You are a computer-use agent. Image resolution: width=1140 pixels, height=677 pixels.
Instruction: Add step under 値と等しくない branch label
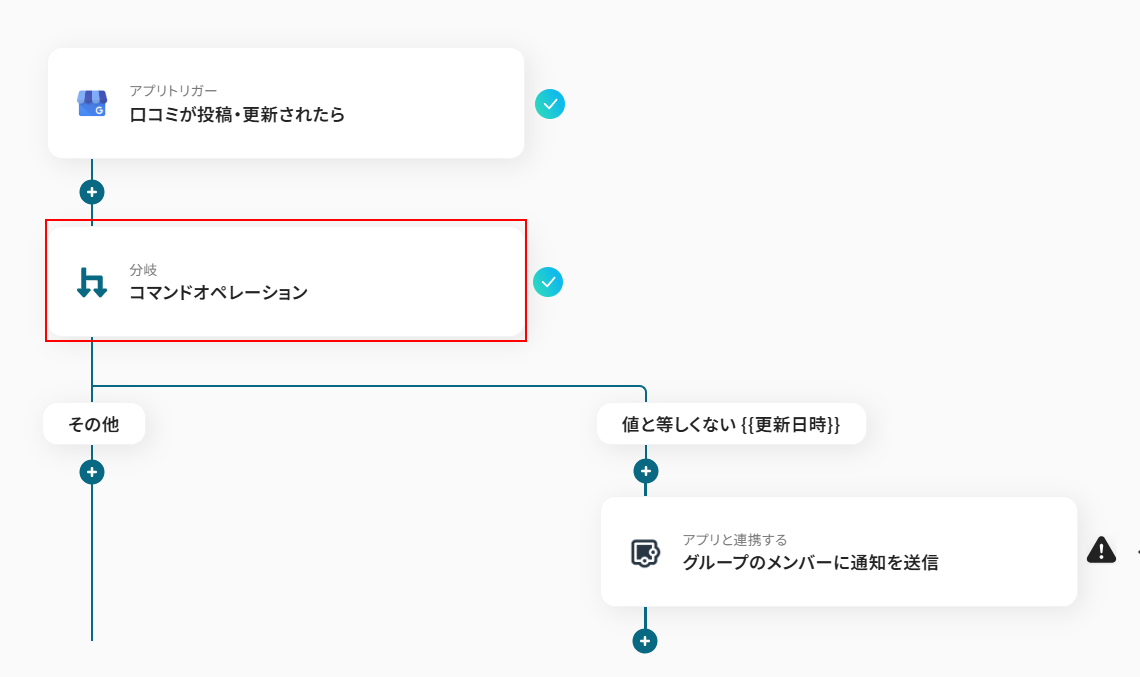(645, 470)
